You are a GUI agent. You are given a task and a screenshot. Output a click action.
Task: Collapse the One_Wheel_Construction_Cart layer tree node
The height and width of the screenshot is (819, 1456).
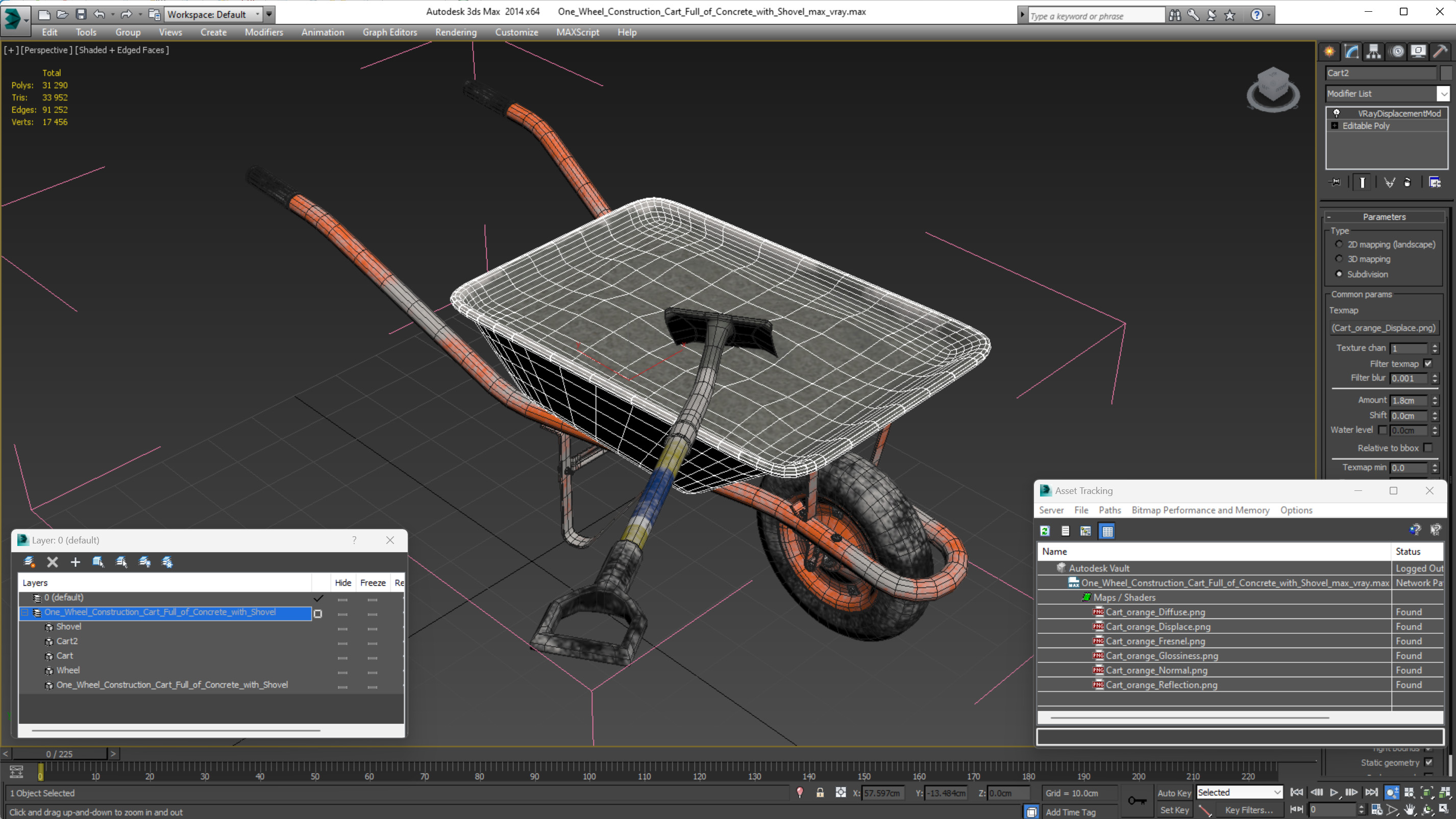coord(25,612)
